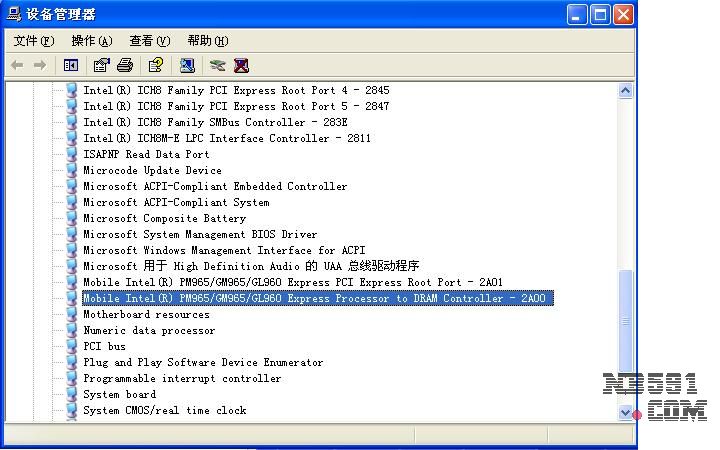Open the 帮助(H) menu

[x=207, y=41]
